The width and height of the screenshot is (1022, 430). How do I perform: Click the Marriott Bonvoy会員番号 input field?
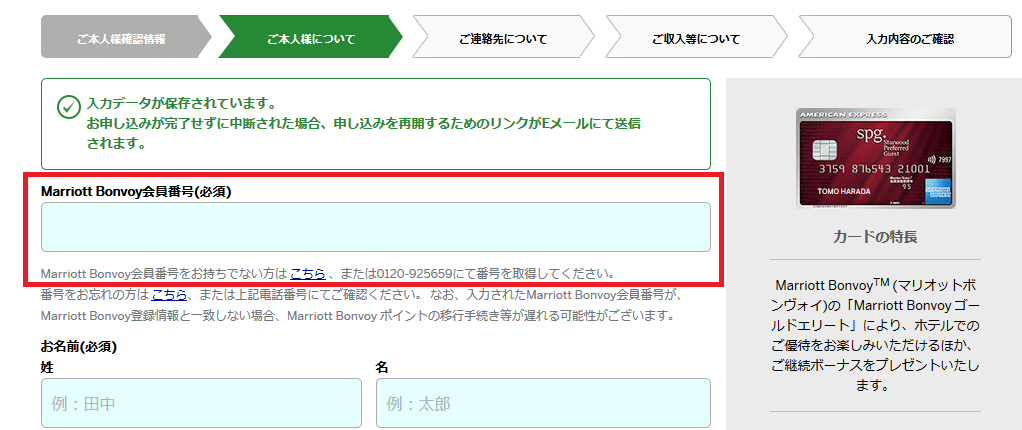pyautogui.click(x=375, y=227)
